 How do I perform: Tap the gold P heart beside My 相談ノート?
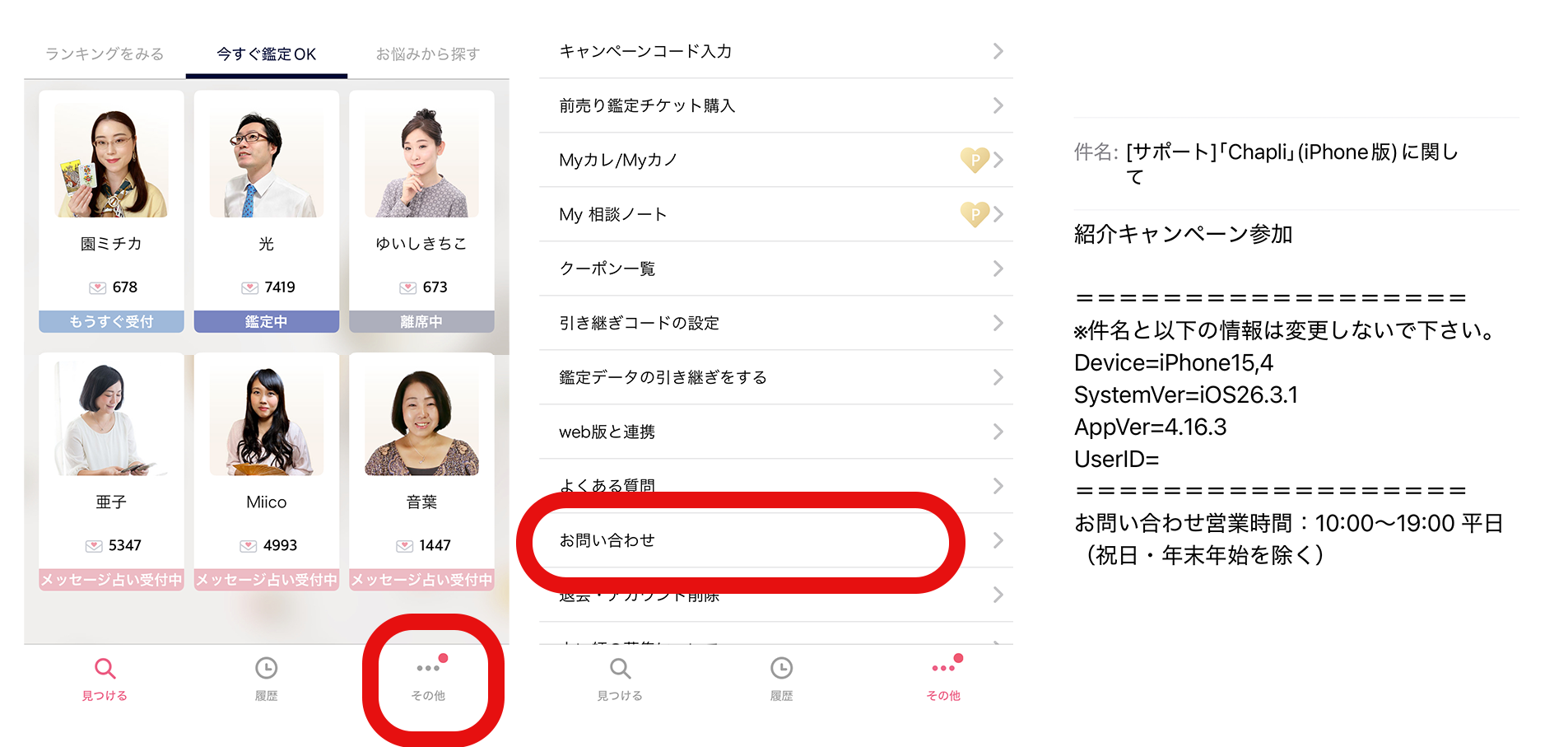(975, 213)
